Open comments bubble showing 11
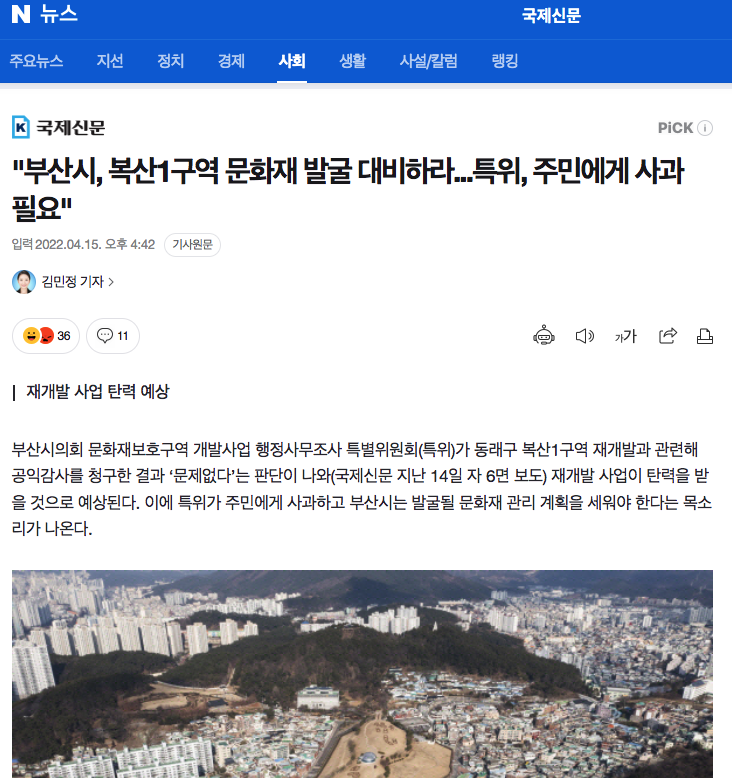The height and width of the screenshot is (778, 732). pos(113,336)
